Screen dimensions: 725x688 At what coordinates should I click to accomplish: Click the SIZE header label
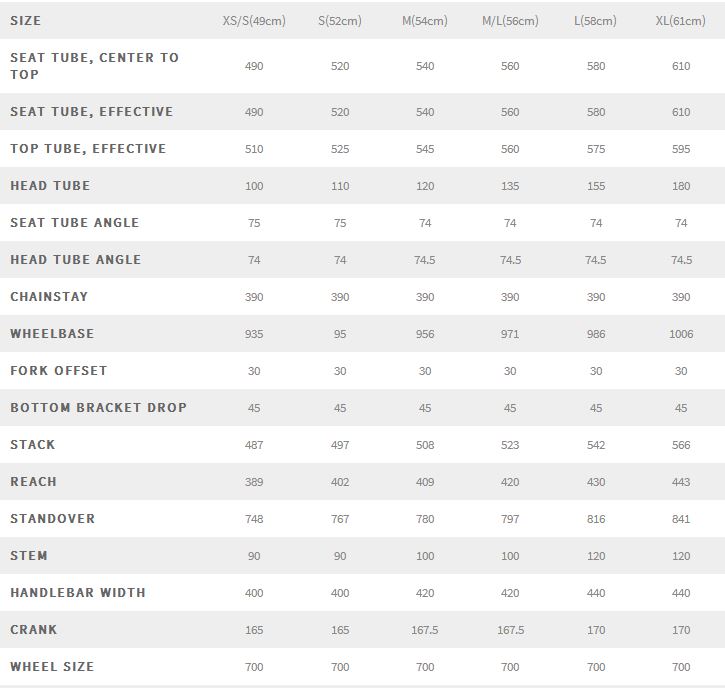[x=26, y=20]
